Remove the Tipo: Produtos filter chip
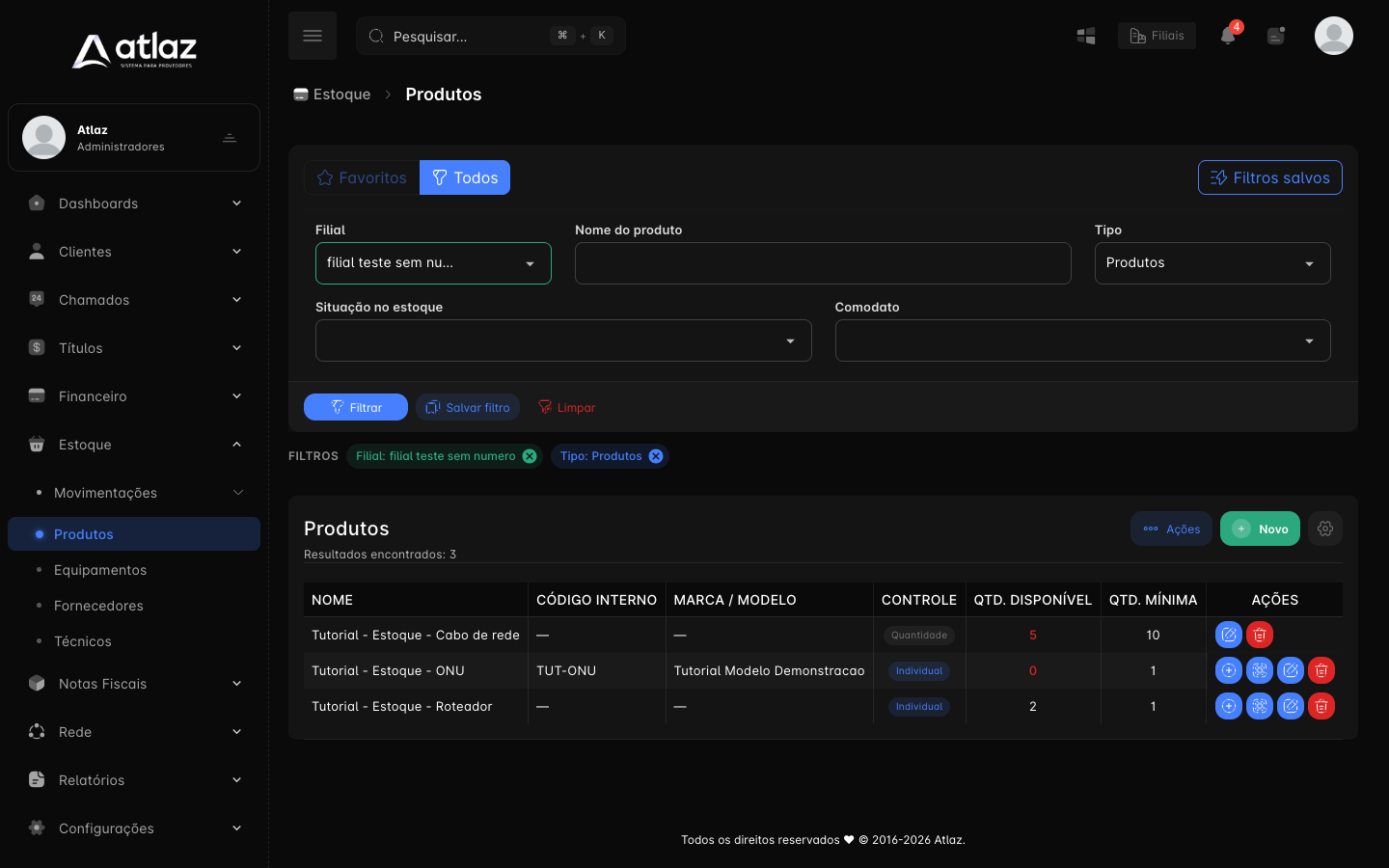This screenshot has width=1389, height=868. click(656, 456)
